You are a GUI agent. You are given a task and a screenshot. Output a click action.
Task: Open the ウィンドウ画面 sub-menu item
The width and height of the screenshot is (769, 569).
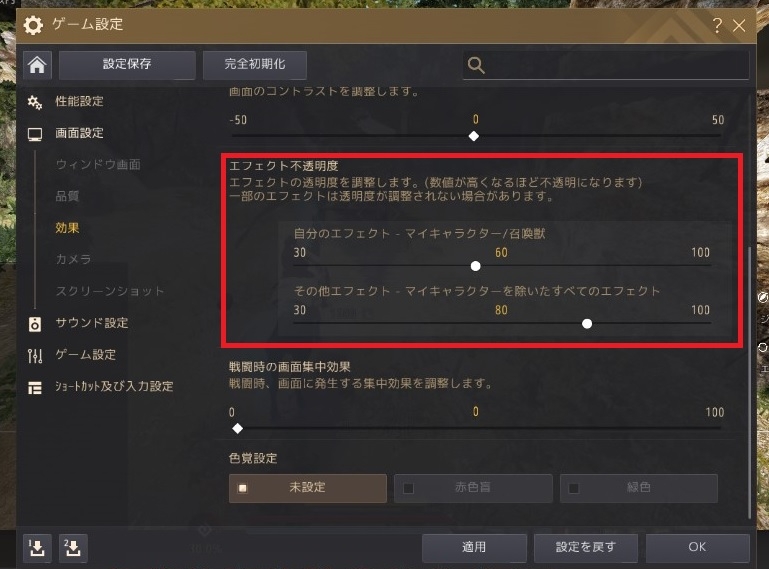(x=98, y=164)
